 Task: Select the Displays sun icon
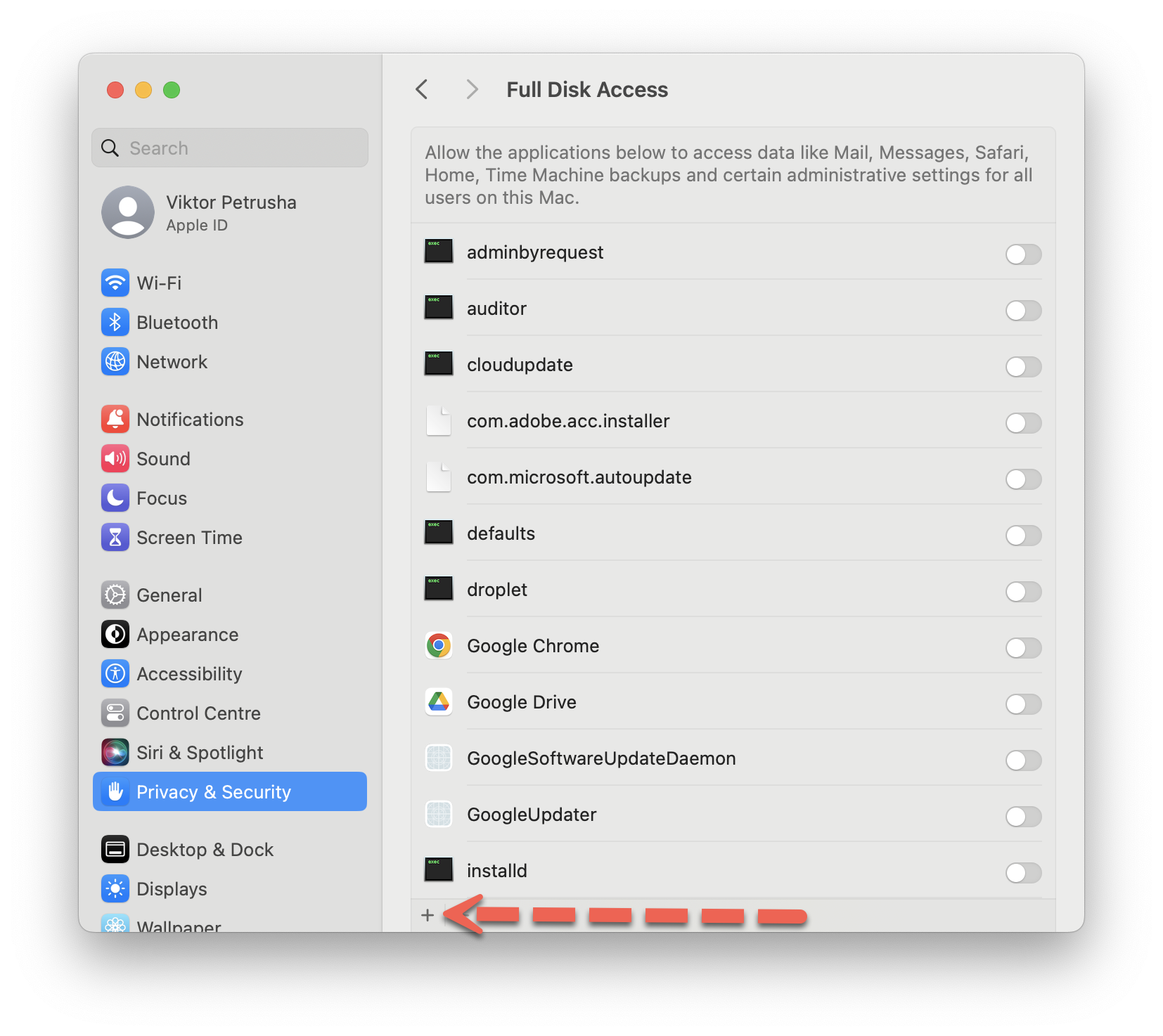point(115,889)
